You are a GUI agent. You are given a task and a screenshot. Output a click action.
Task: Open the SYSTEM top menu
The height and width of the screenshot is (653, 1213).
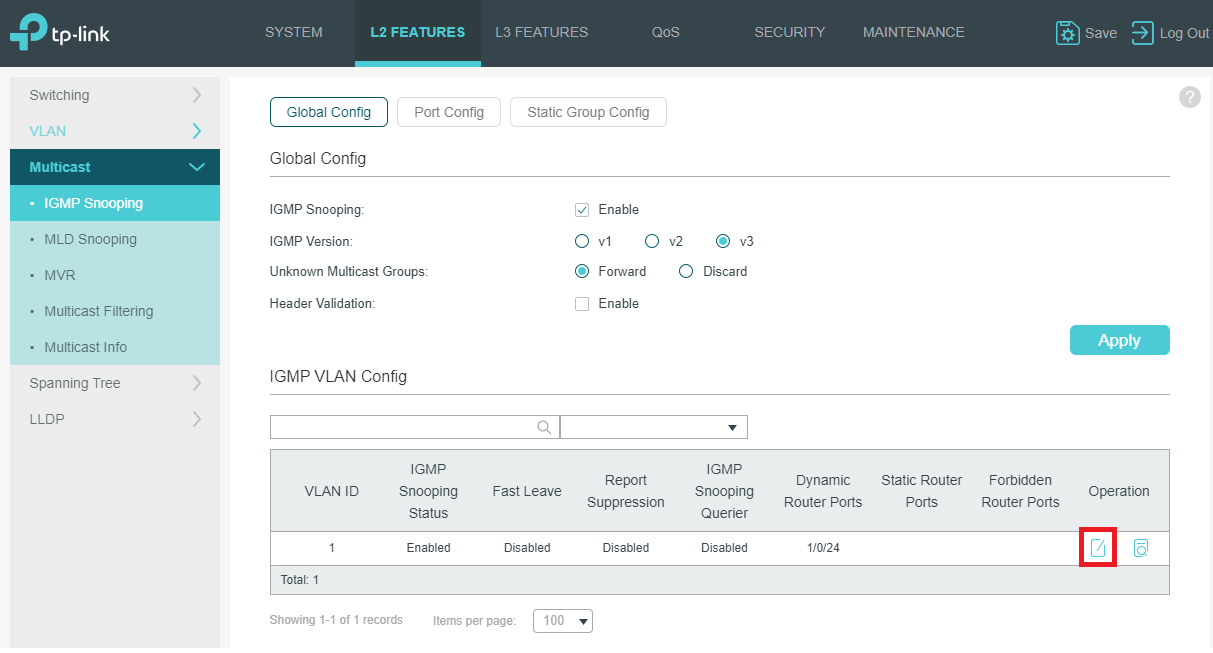tap(294, 33)
